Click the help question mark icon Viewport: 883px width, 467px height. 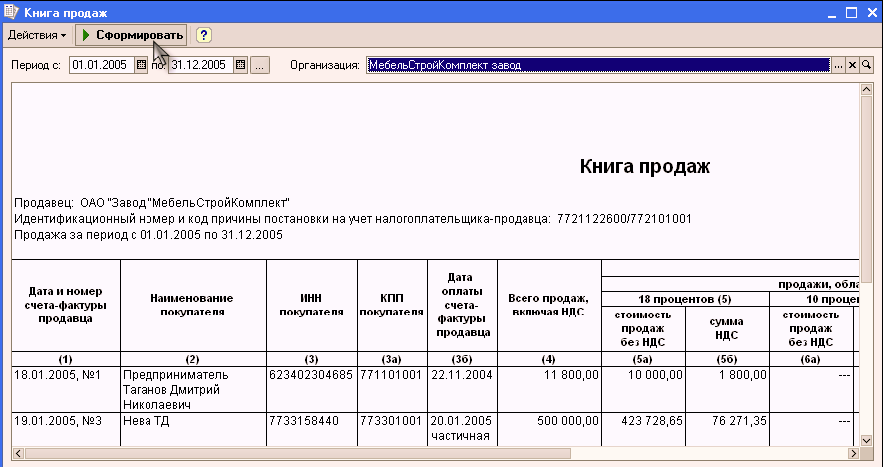pyautogui.click(x=203, y=35)
